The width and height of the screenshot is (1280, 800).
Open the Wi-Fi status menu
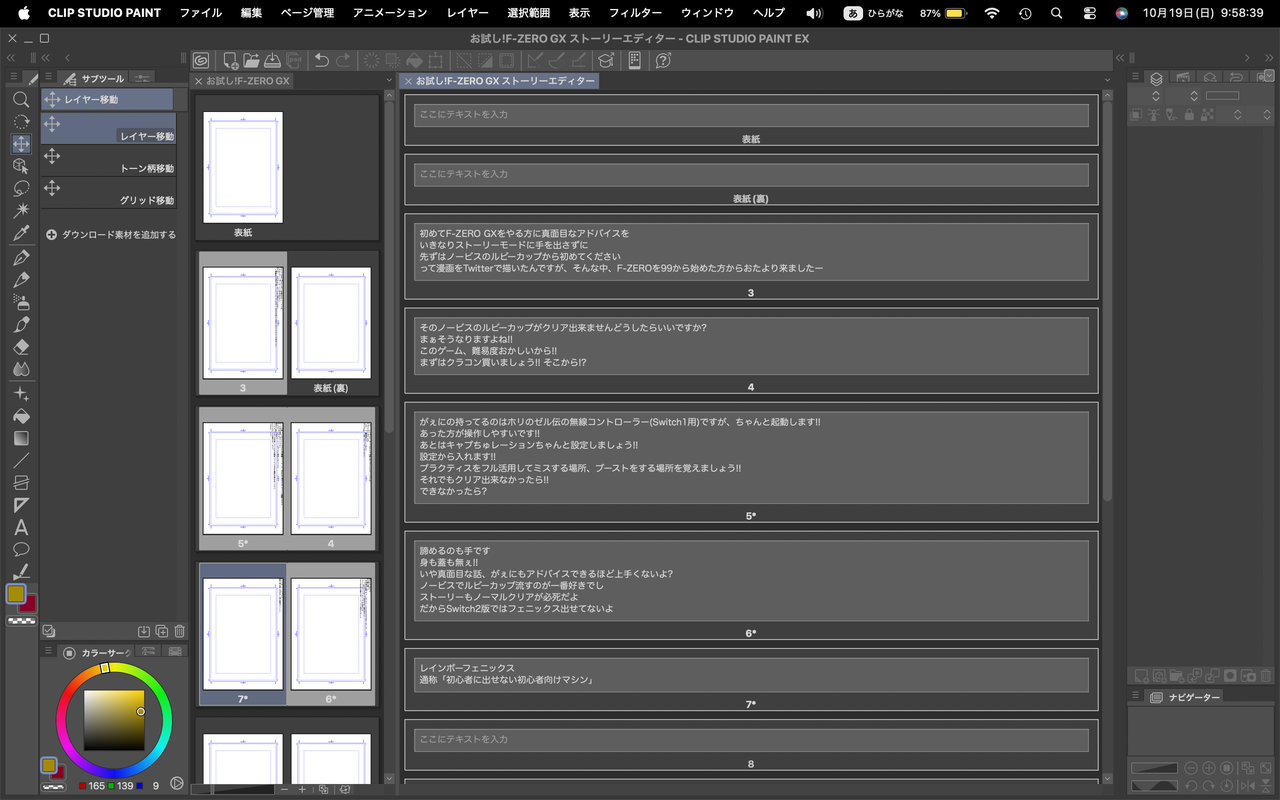point(991,13)
